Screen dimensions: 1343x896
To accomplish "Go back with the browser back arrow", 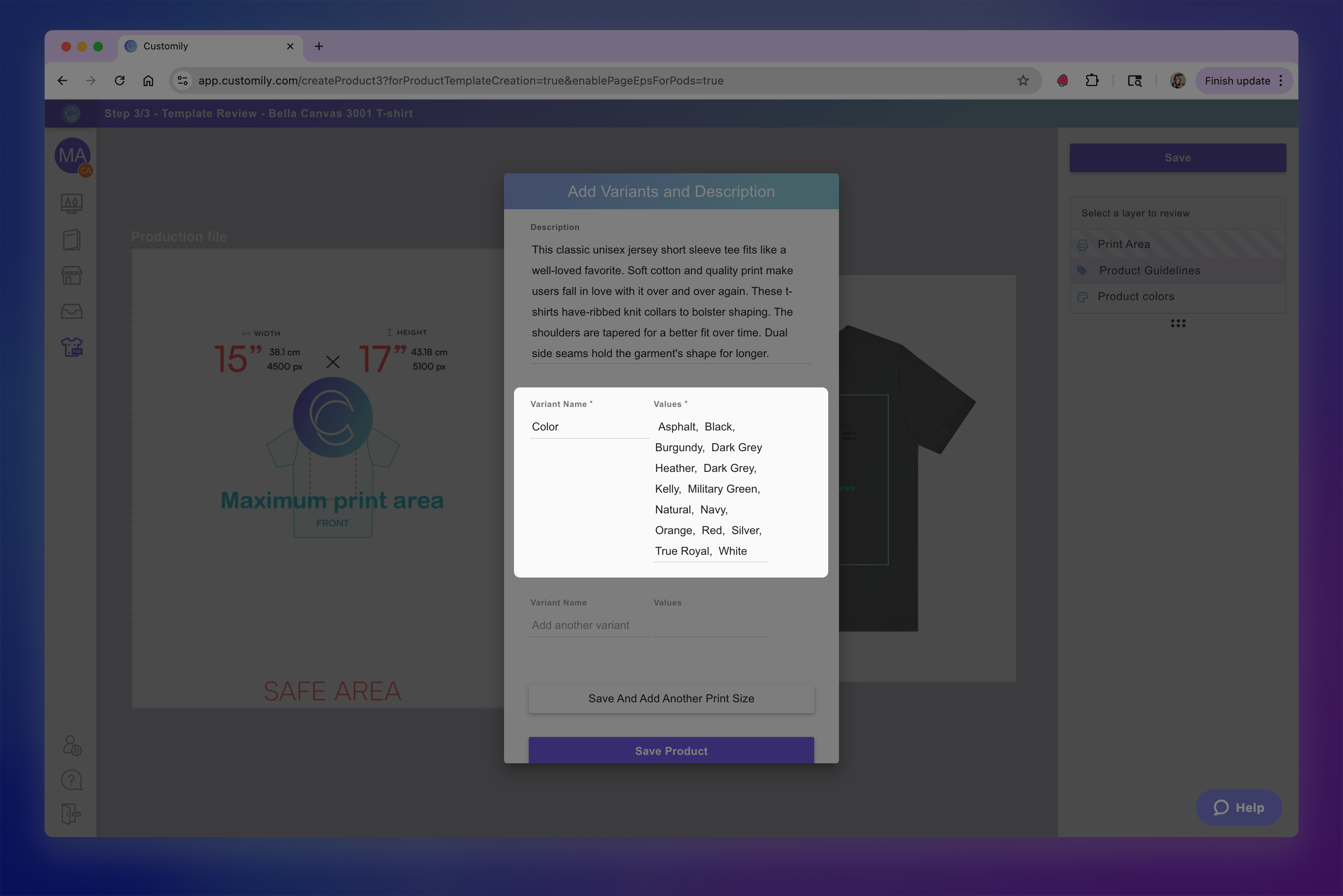I will [x=62, y=81].
